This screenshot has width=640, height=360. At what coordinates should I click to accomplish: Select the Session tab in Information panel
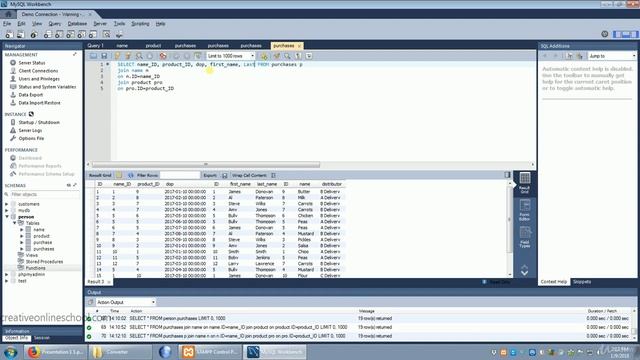tap(42, 338)
